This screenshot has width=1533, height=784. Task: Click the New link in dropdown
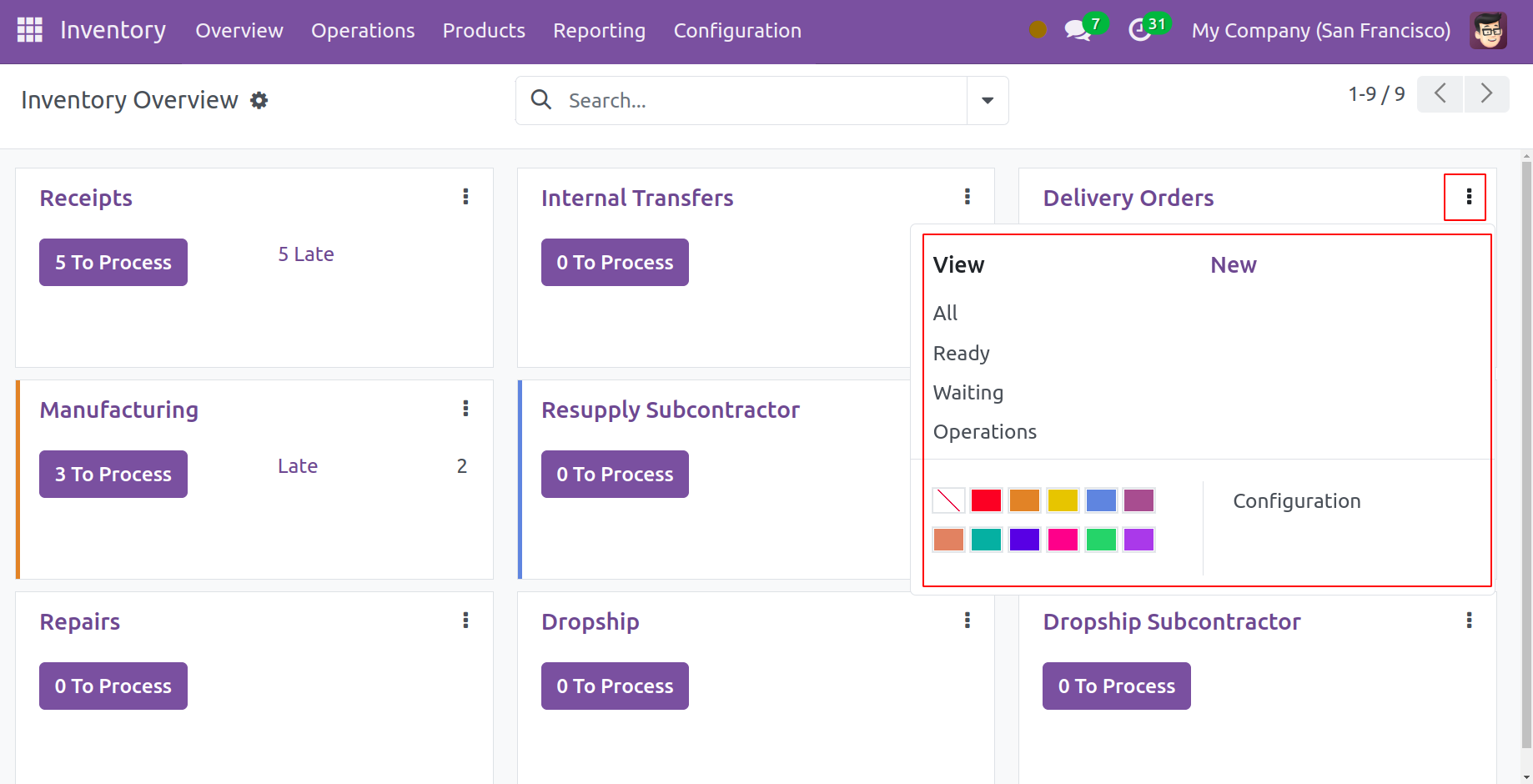1233,265
